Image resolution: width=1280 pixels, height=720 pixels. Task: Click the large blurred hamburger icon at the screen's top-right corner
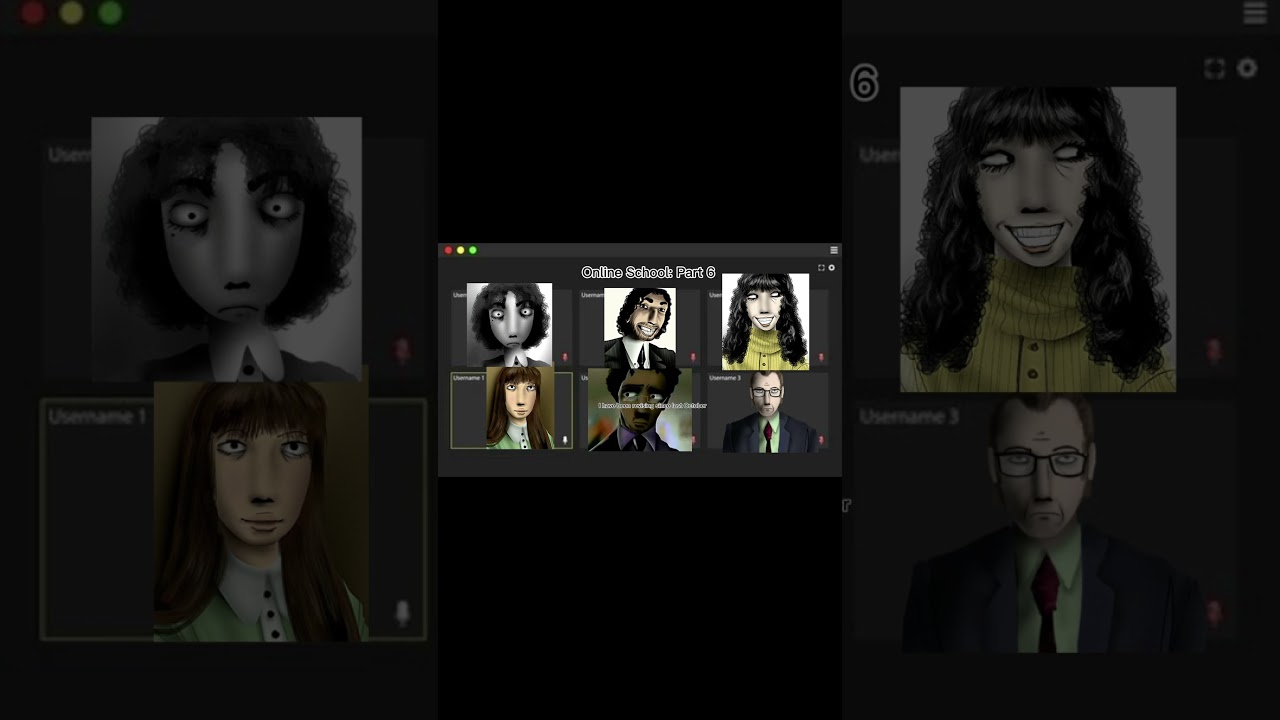coord(1255,13)
